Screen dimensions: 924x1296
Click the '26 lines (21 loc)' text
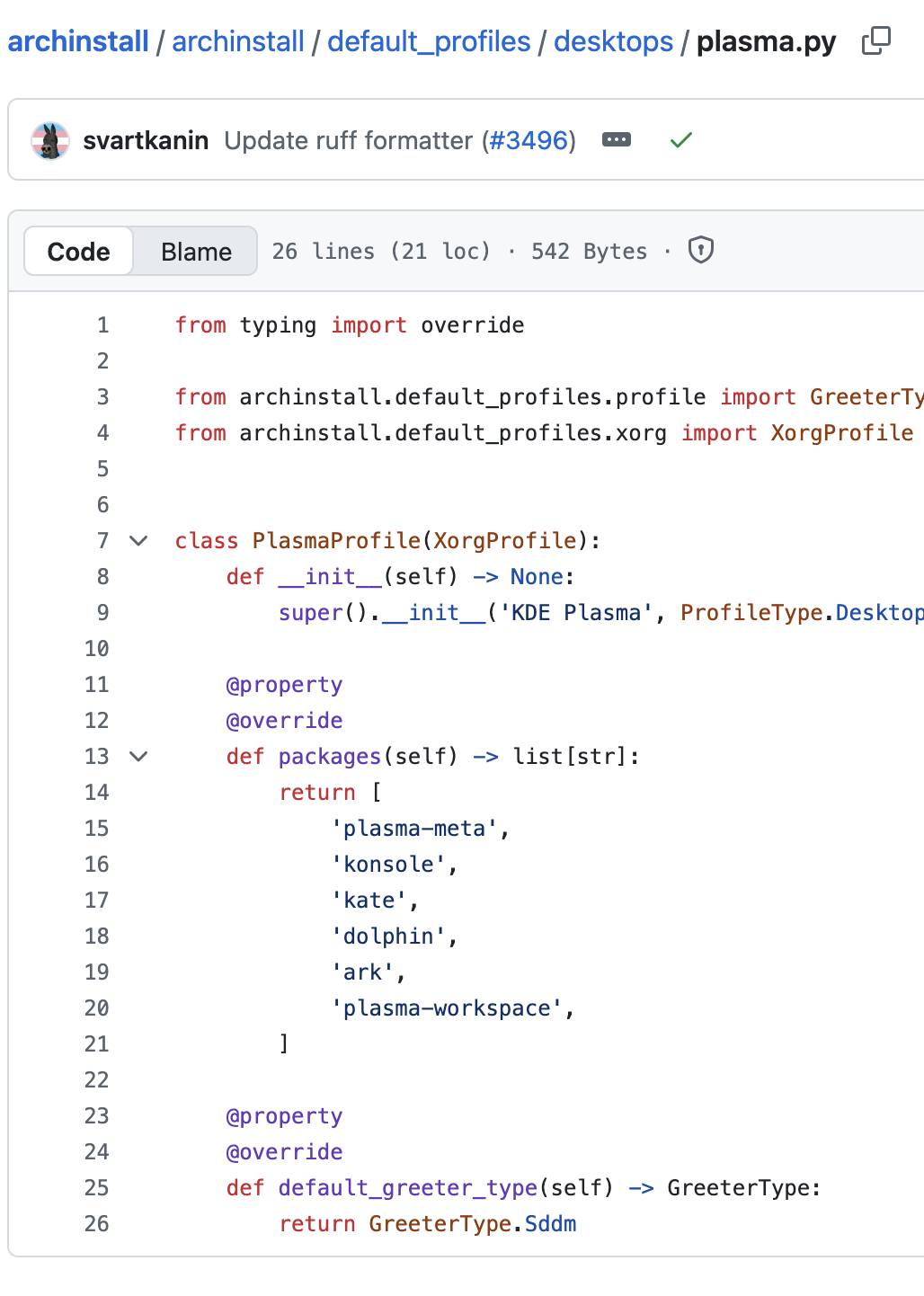(x=381, y=252)
